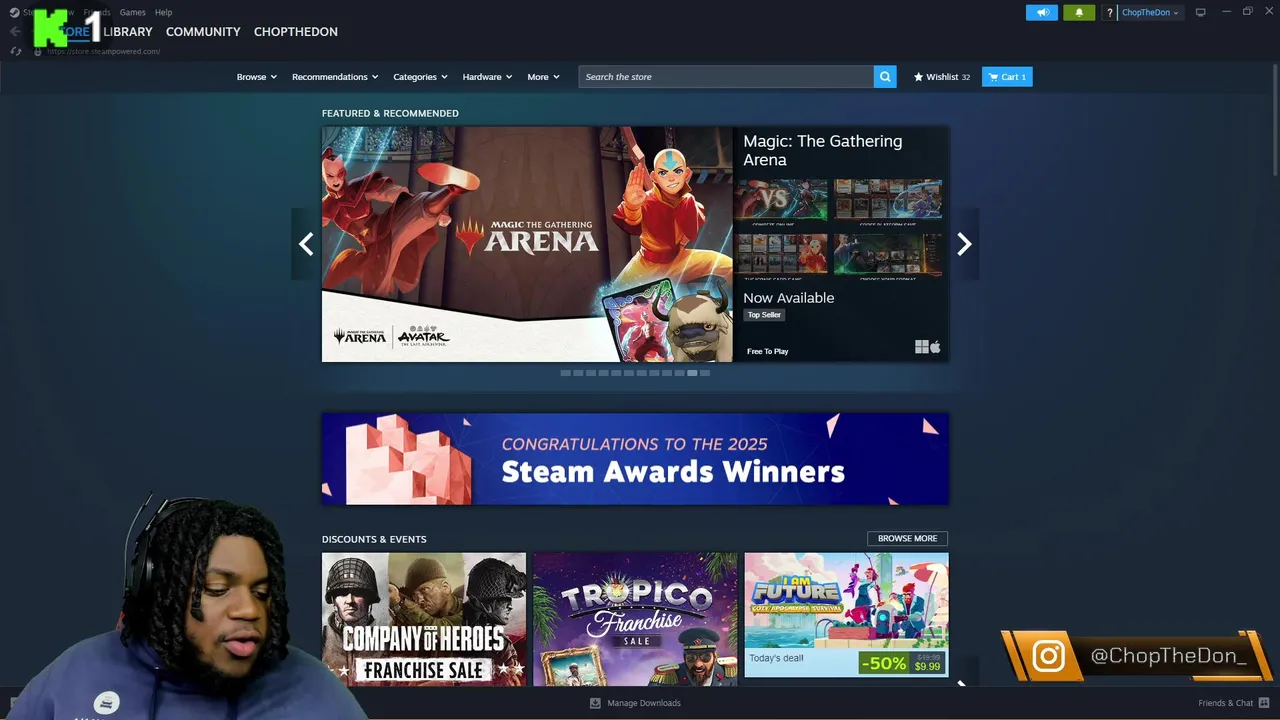The width and height of the screenshot is (1280, 720).
Task: Click the Steam Awards Winners banner
Action: [635, 459]
